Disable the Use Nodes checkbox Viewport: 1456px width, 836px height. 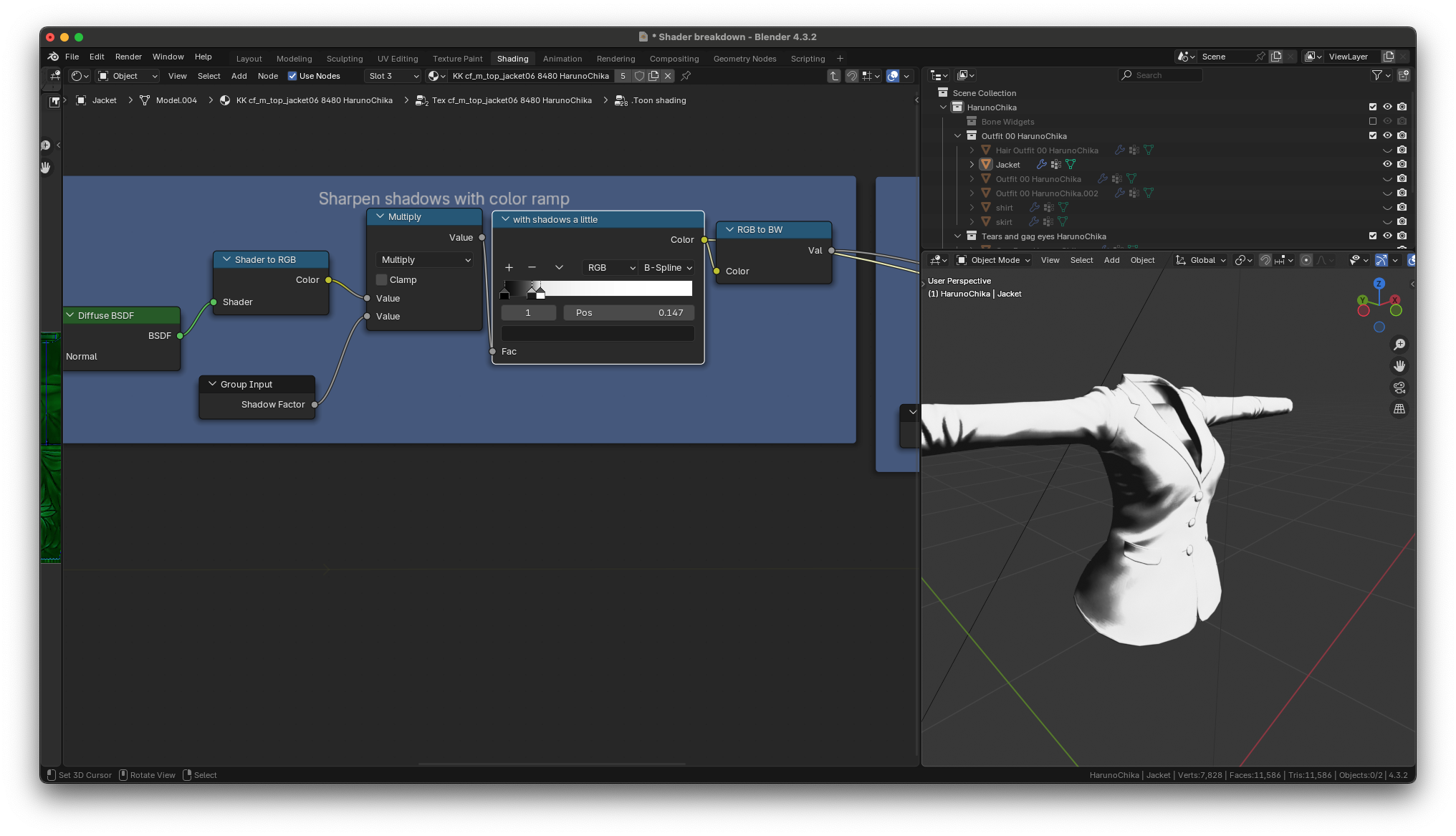(x=292, y=76)
